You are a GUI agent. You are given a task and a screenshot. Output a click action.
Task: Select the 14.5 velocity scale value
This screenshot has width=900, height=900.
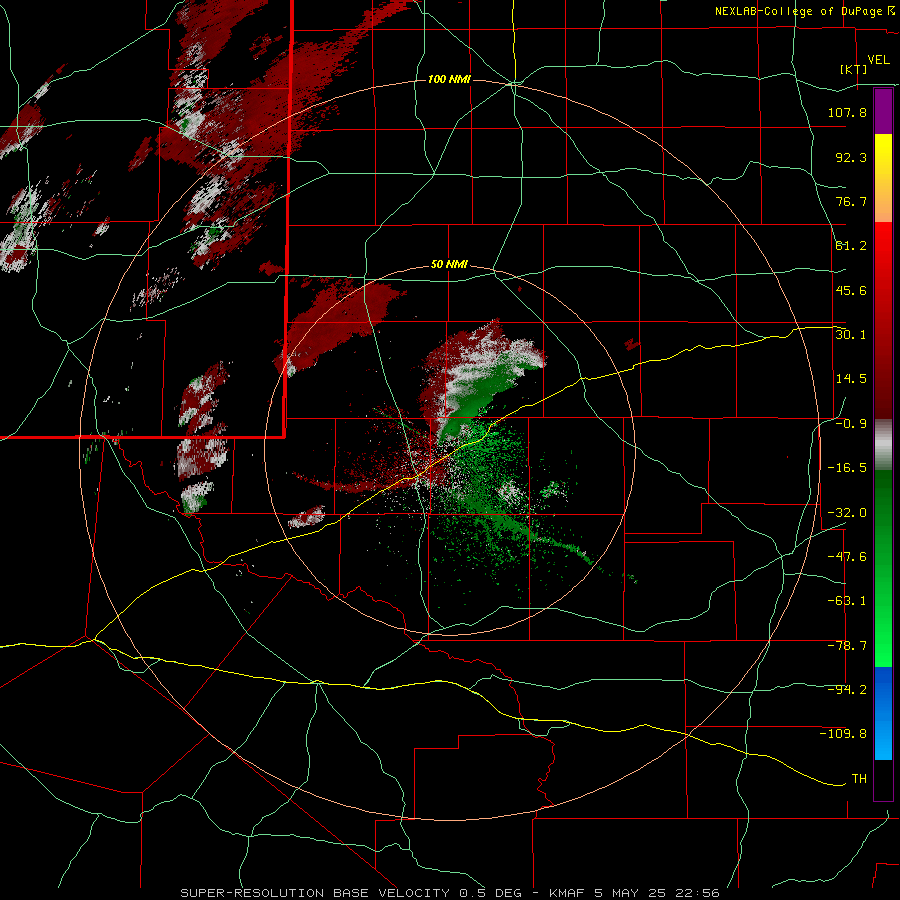(x=851, y=379)
